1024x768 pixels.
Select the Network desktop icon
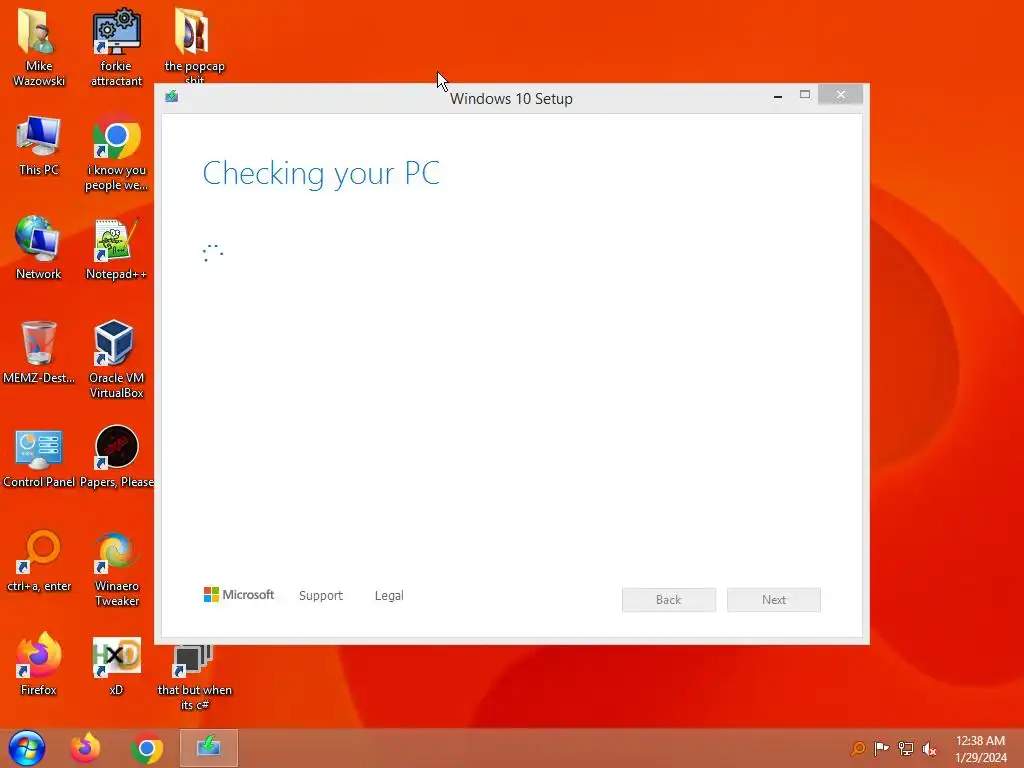39,248
